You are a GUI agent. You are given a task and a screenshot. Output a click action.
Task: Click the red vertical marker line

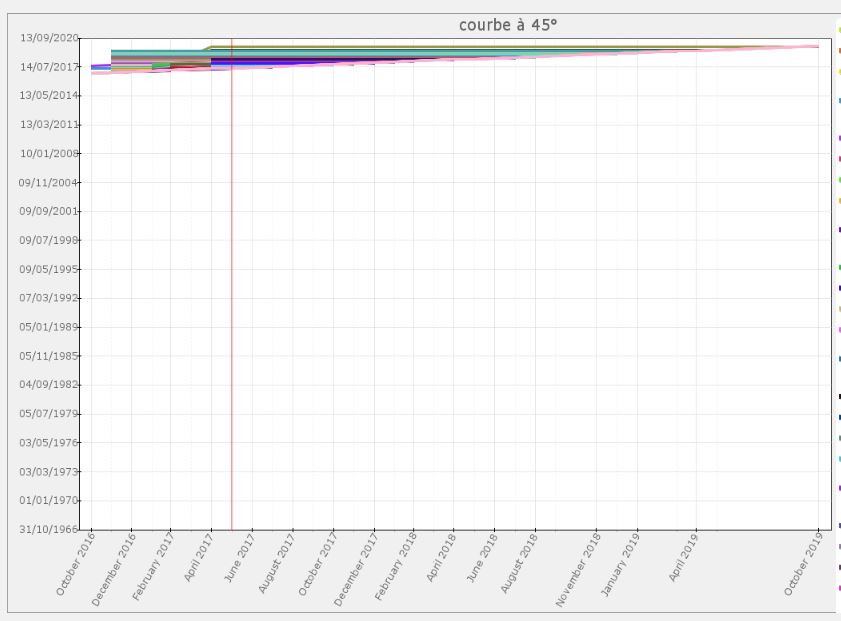pos(232,300)
